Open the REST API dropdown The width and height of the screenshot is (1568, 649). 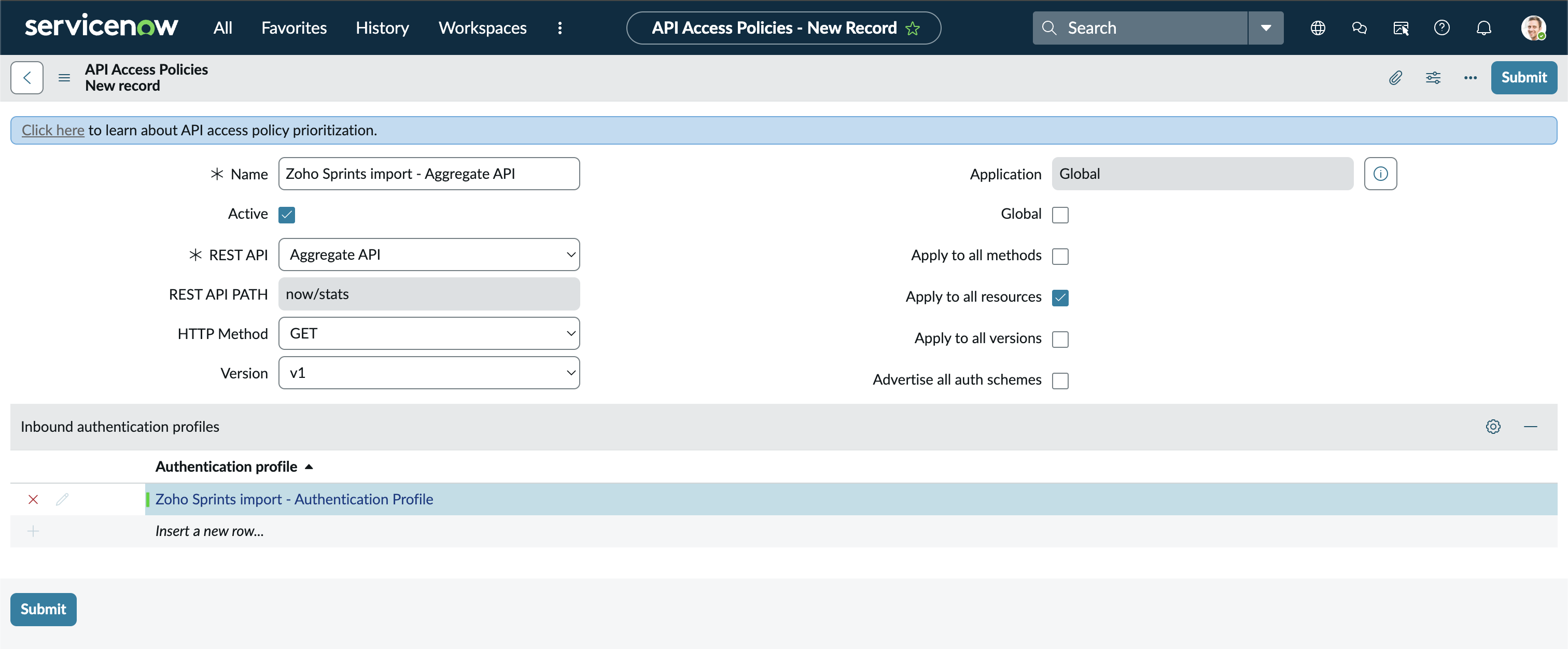(x=428, y=255)
